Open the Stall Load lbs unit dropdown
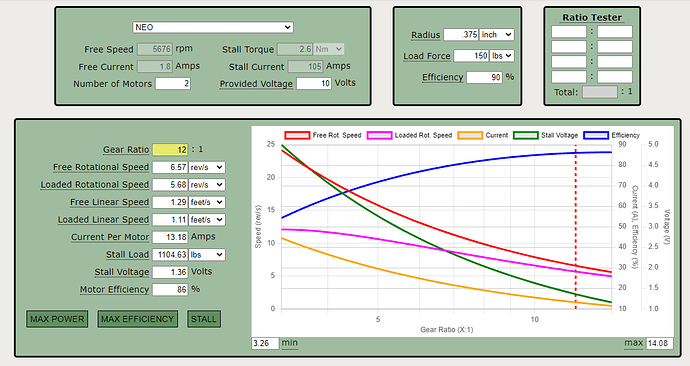The width and height of the screenshot is (690, 366). click(207, 255)
